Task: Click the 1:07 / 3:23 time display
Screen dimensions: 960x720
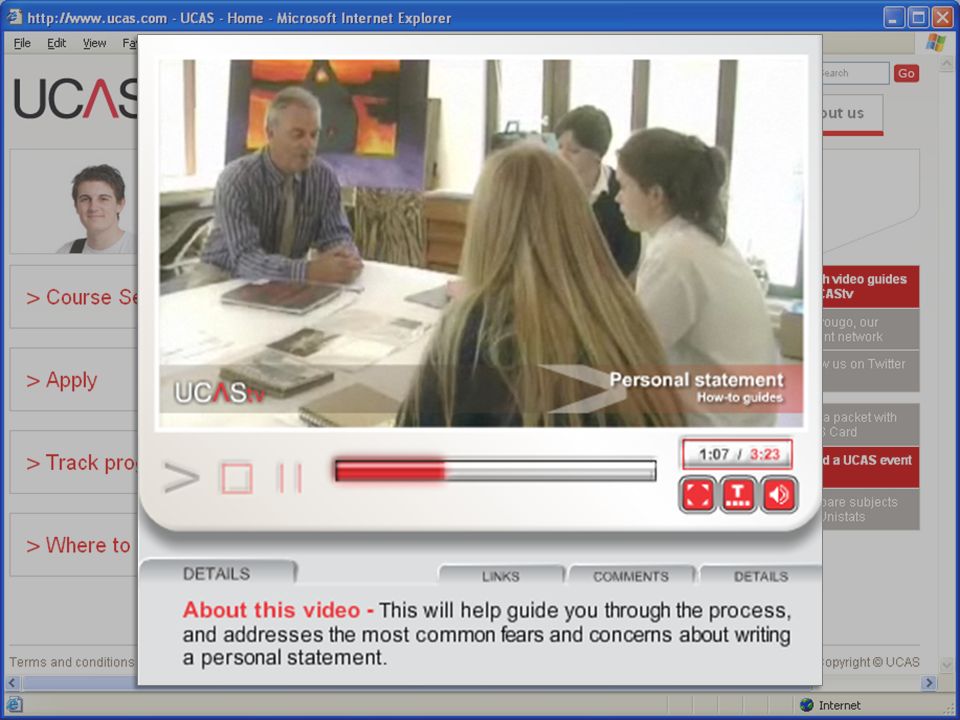Action: click(x=738, y=455)
